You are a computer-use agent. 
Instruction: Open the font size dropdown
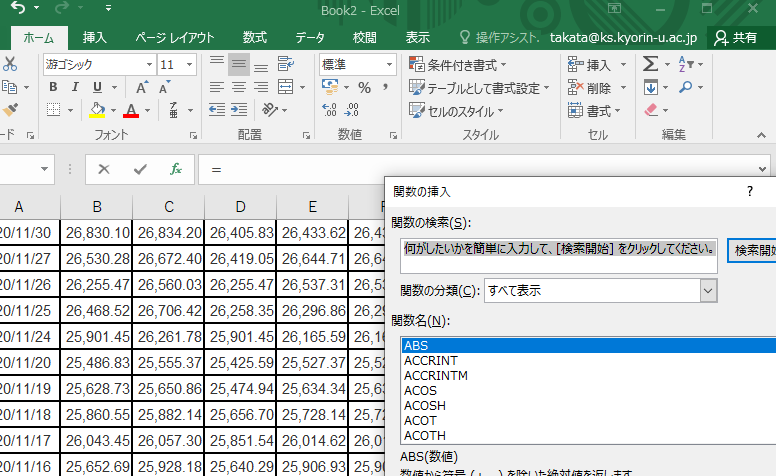pyautogui.click(x=189, y=64)
